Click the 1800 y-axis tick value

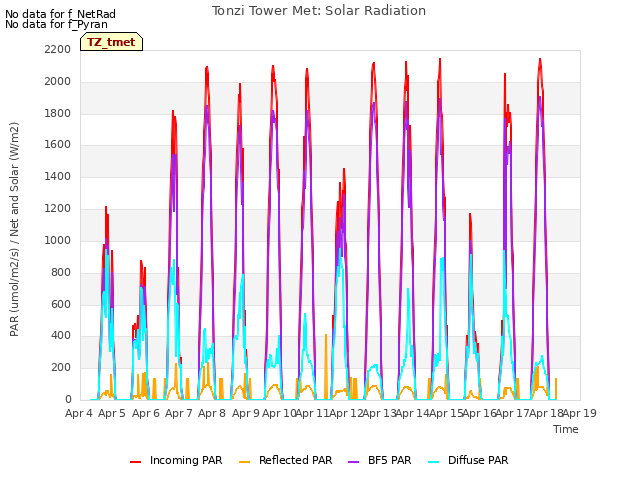[x=58, y=113]
